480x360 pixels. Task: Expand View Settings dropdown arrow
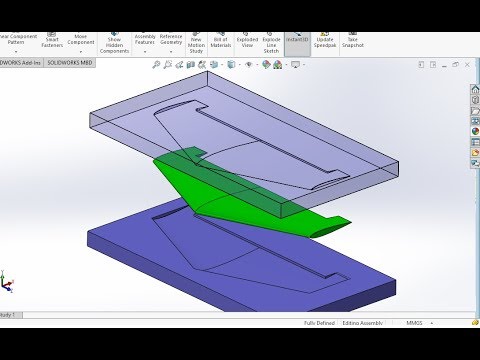click(304, 65)
